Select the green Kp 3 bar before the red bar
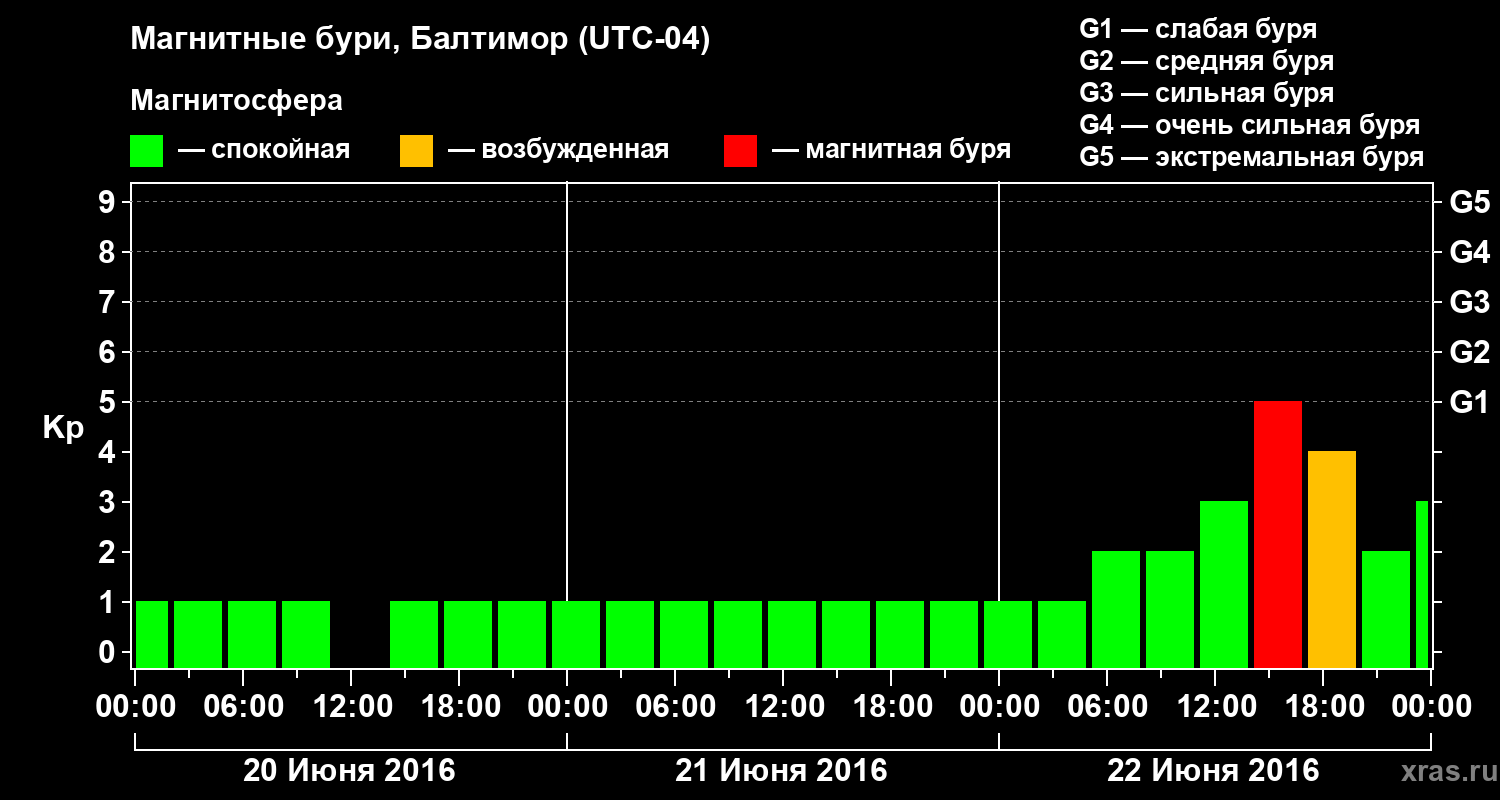Viewport: 1500px width, 800px height. click(x=1224, y=585)
